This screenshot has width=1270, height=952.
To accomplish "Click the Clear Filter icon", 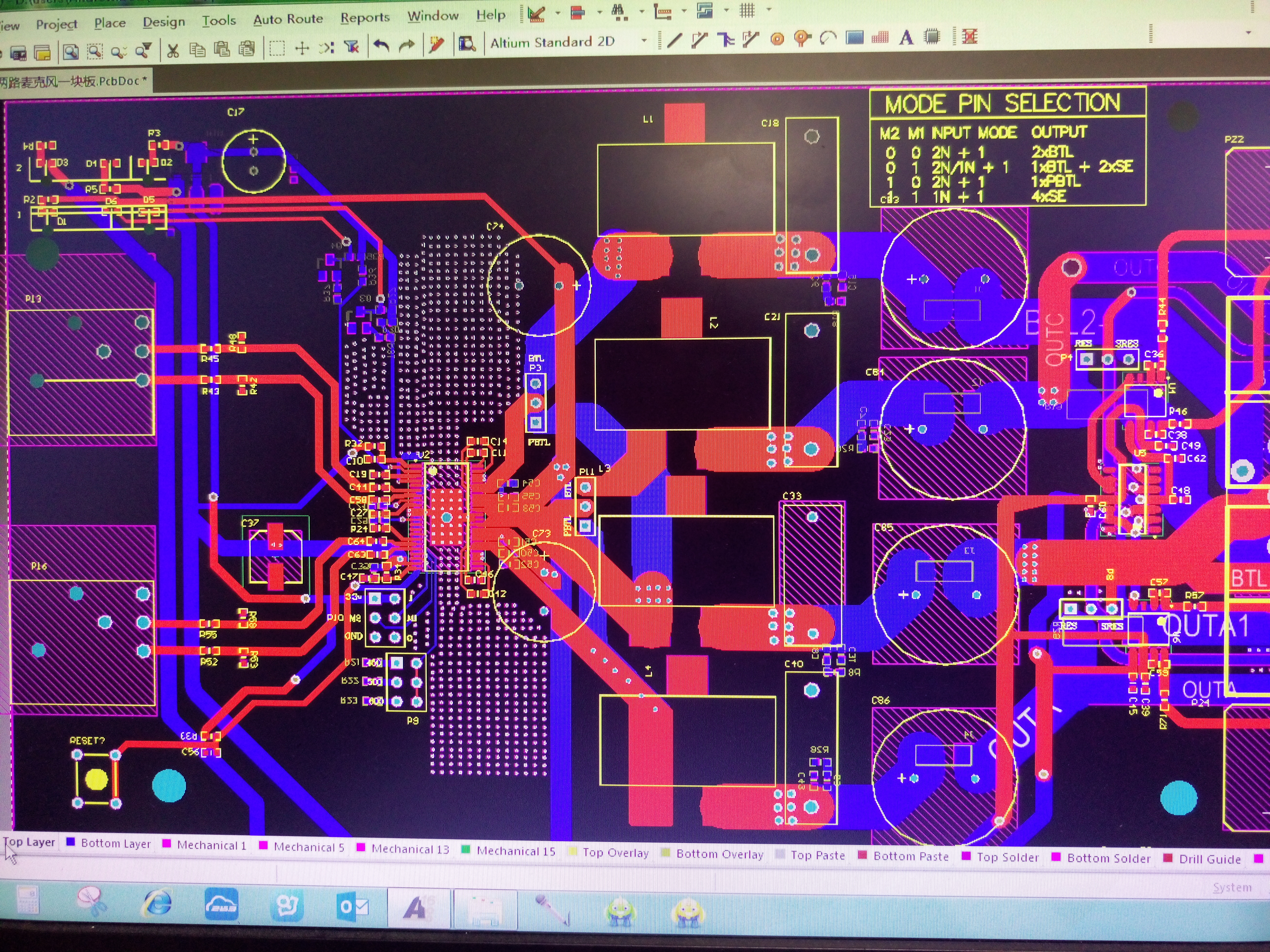I will tap(351, 46).
